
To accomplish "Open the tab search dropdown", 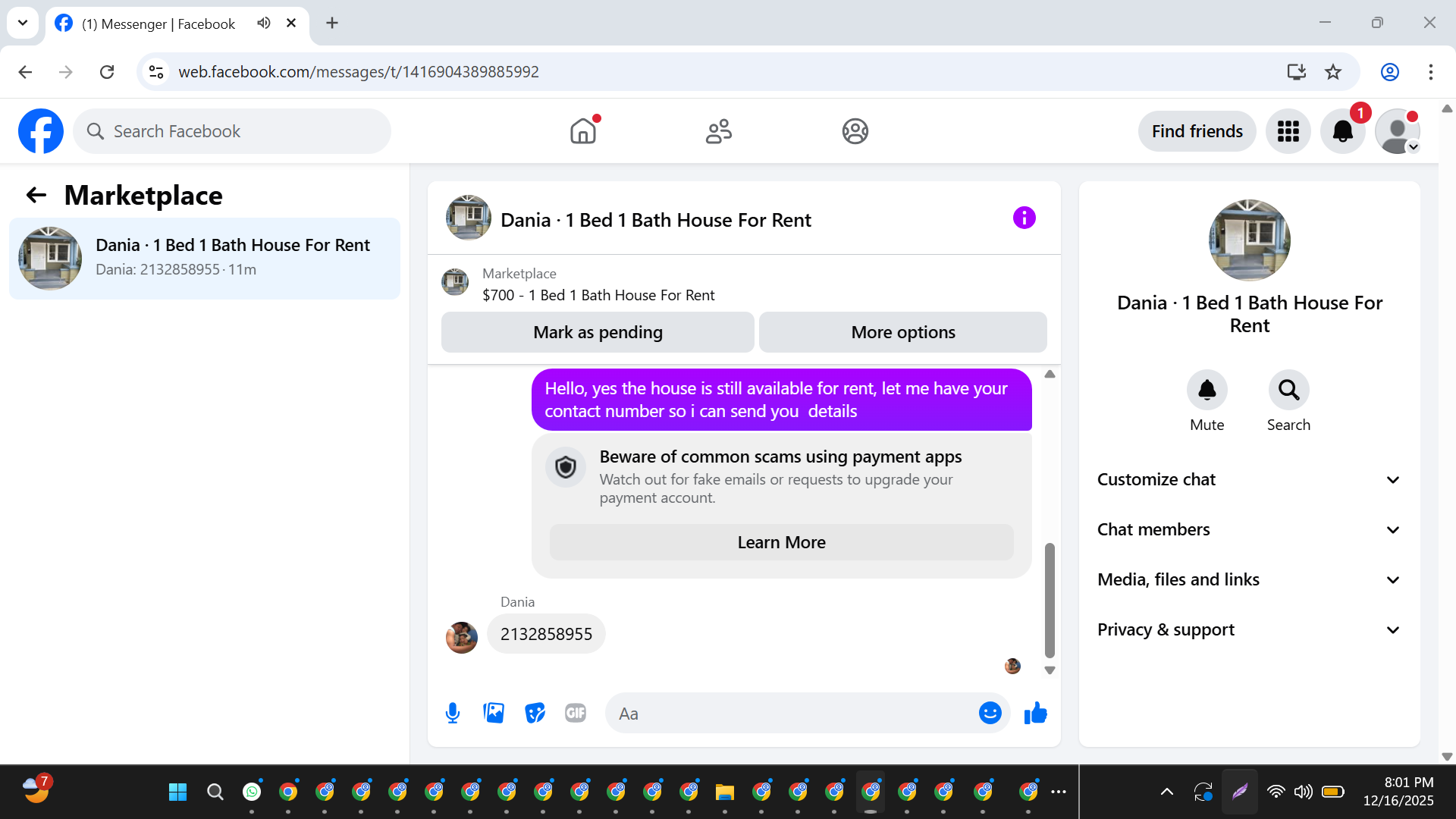I will [x=23, y=23].
